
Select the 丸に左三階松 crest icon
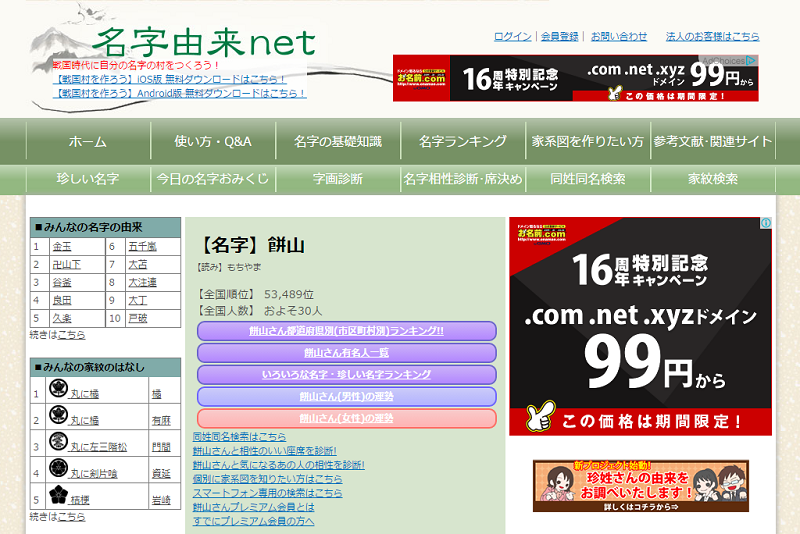pos(58,443)
